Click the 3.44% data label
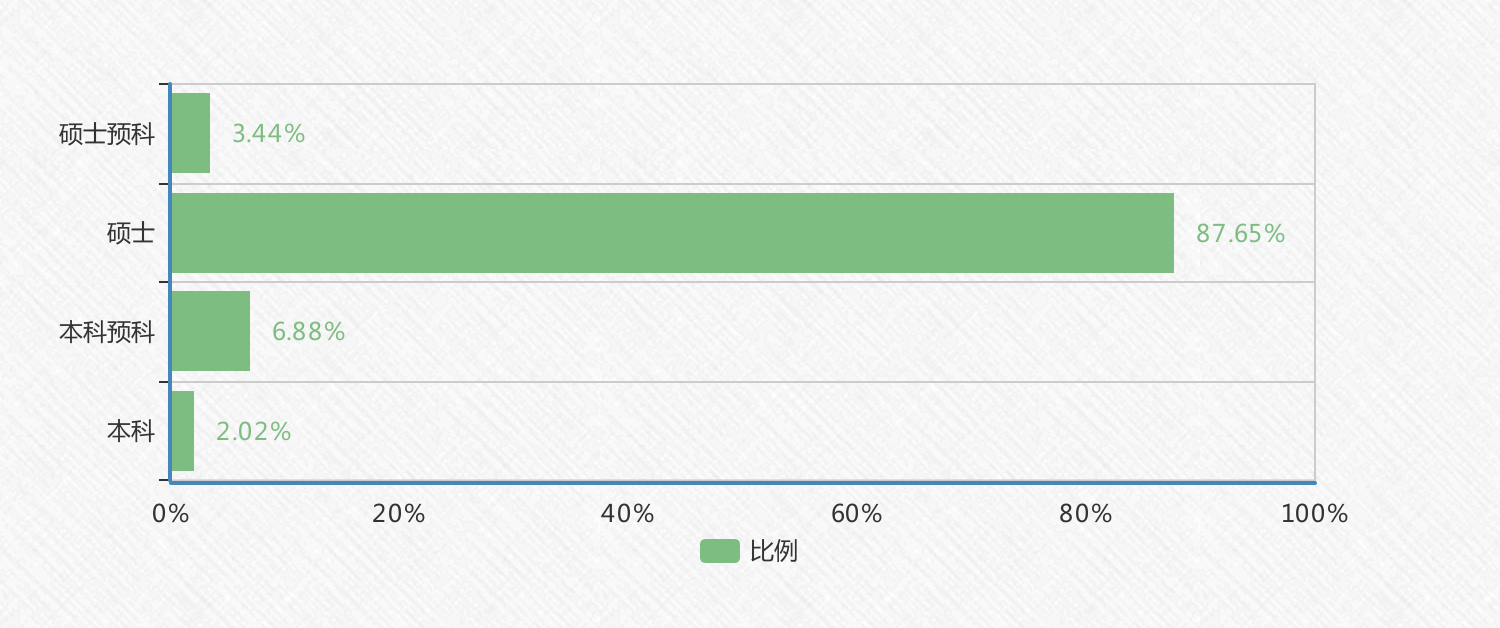Viewport: 1500px width, 628px height. pos(268,134)
